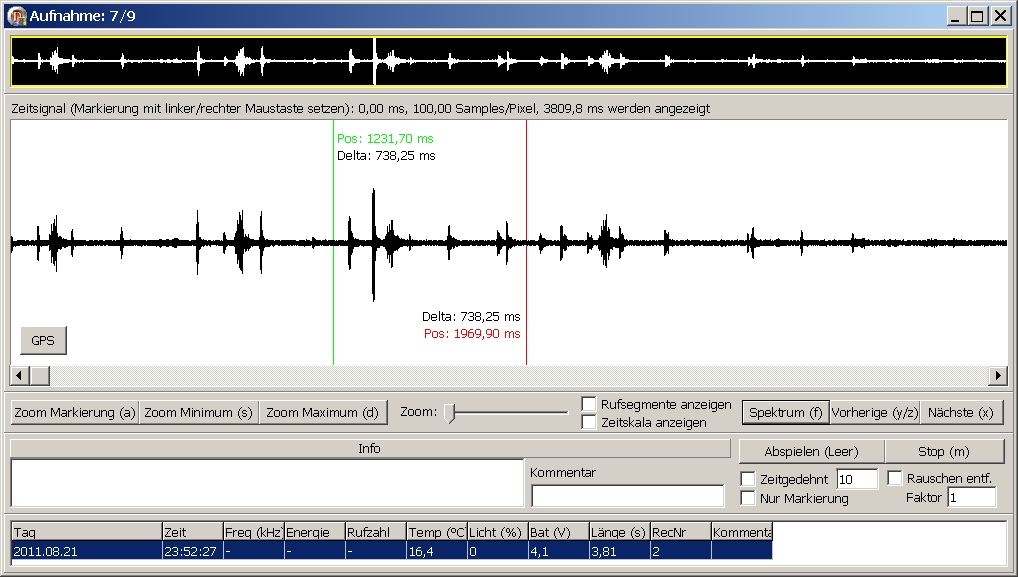The width and height of the screenshot is (1018, 577).
Task: Click the application icon in title bar
Action: click(17, 15)
